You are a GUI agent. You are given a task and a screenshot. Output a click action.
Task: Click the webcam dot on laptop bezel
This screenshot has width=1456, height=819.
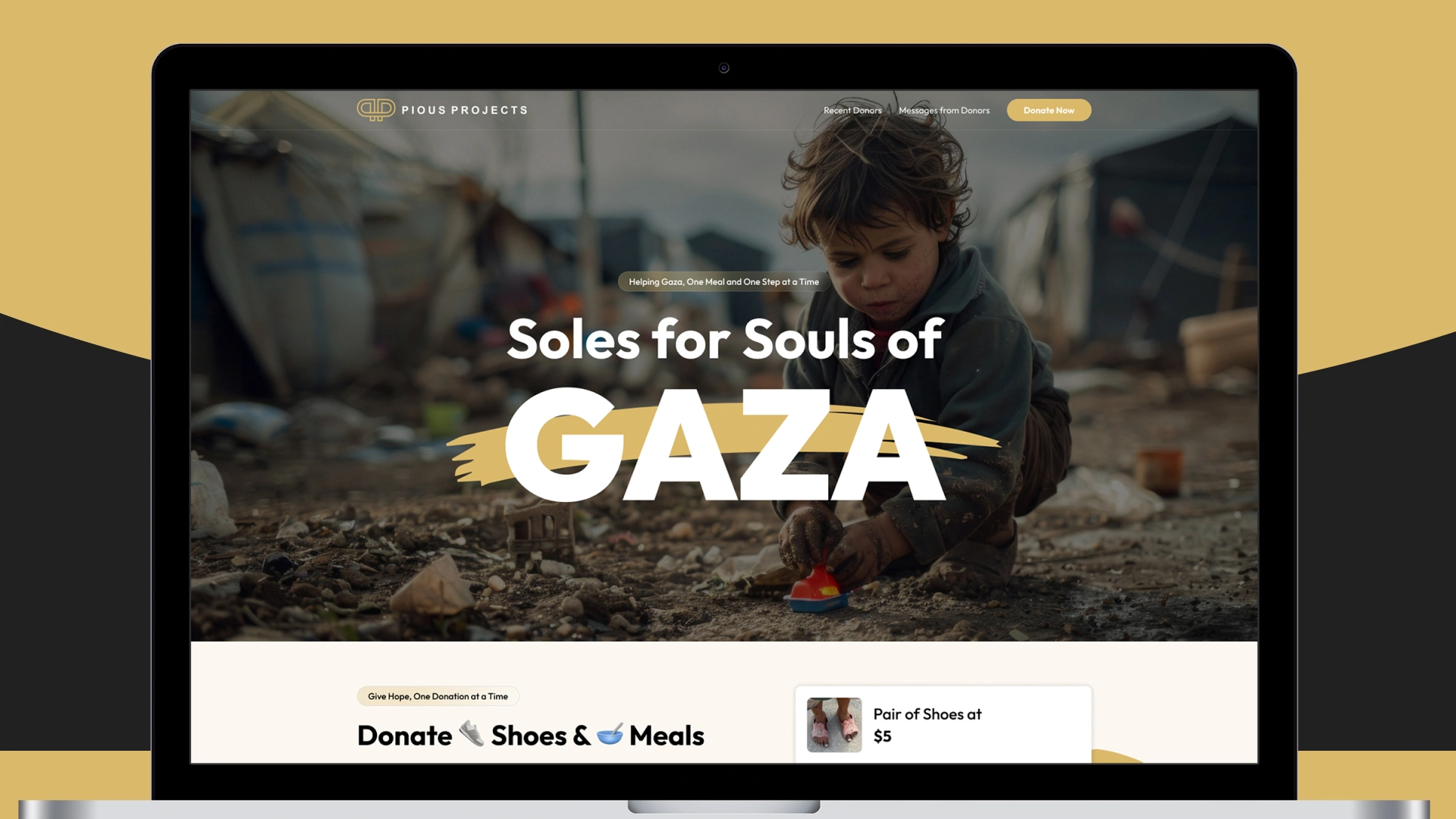(x=723, y=68)
